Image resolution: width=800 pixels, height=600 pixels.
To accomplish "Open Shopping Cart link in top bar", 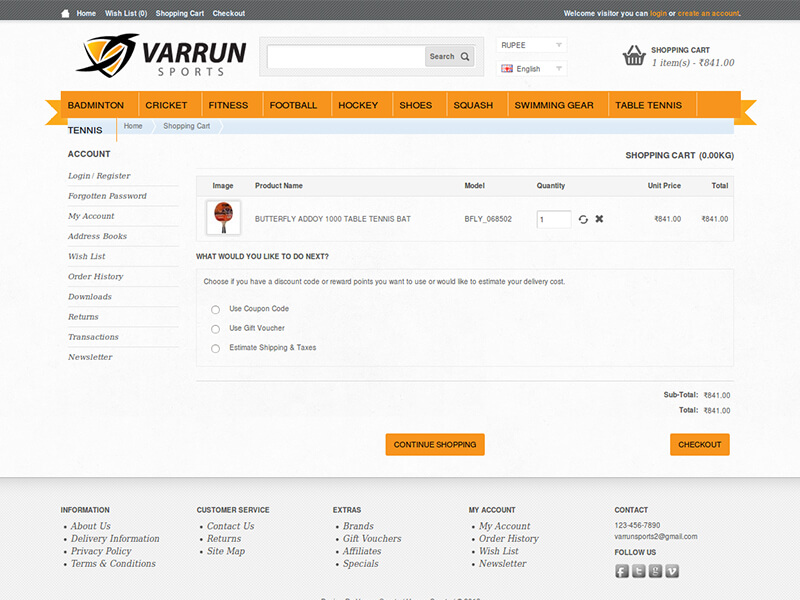I will [x=180, y=13].
